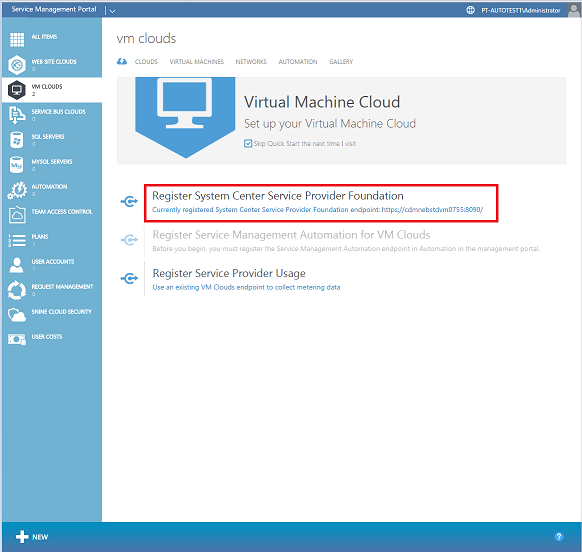
Task: Open the Service Bus Clouds icon
Action: tap(17, 115)
